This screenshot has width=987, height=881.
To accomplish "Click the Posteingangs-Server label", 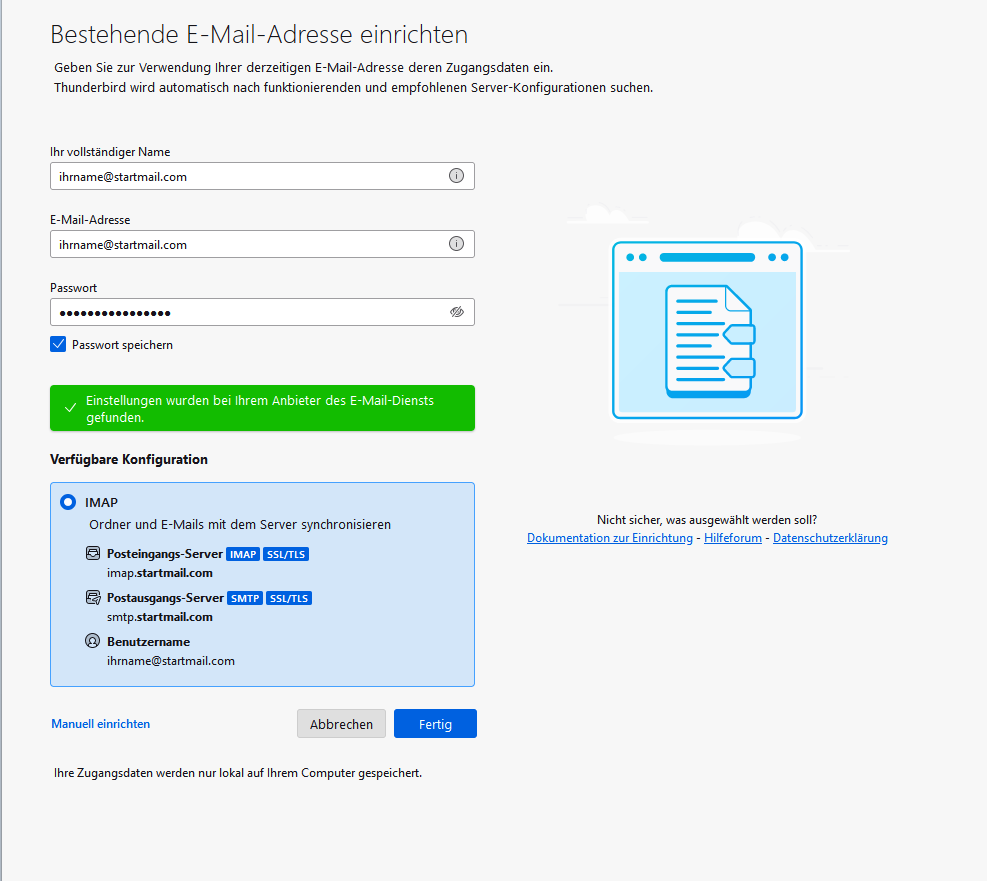I will (x=165, y=554).
